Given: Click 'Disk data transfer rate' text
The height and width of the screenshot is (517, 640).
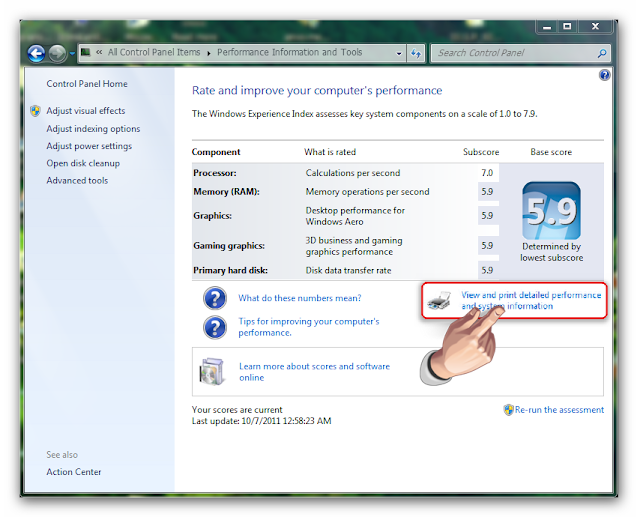Looking at the screenshot, I should (x=348, y=270).
